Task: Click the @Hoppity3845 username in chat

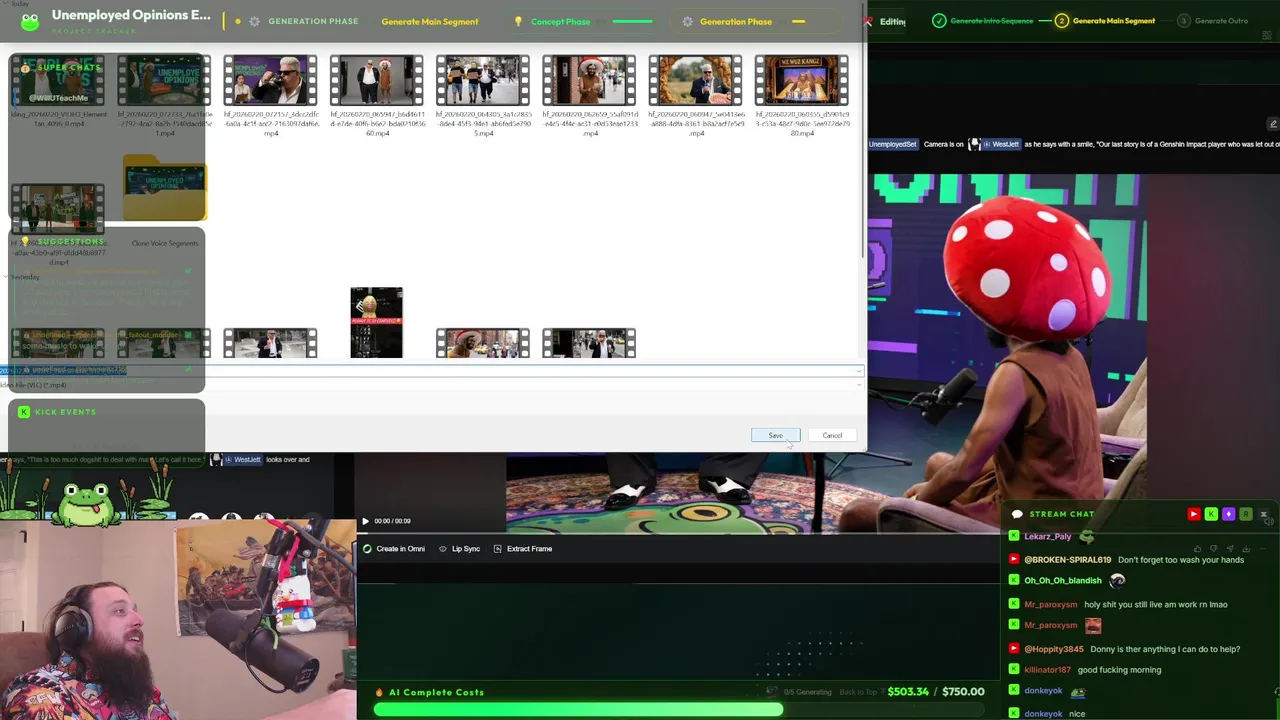Action: coord(1054,649)
